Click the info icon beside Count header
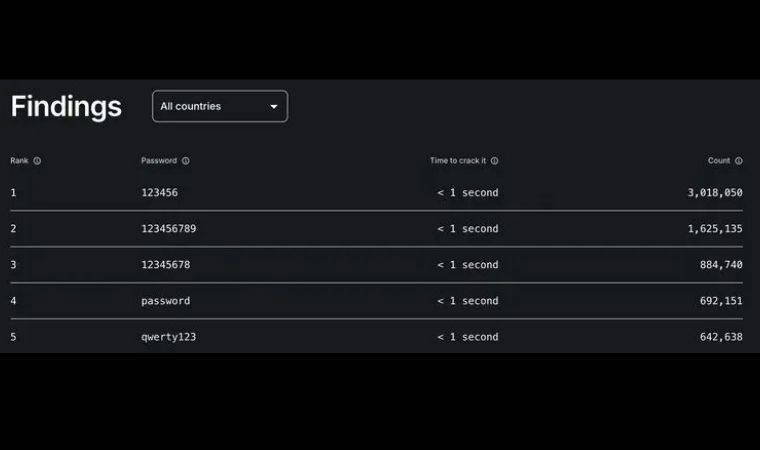This screenshot has height=450, width=760. tap(739, 161)
